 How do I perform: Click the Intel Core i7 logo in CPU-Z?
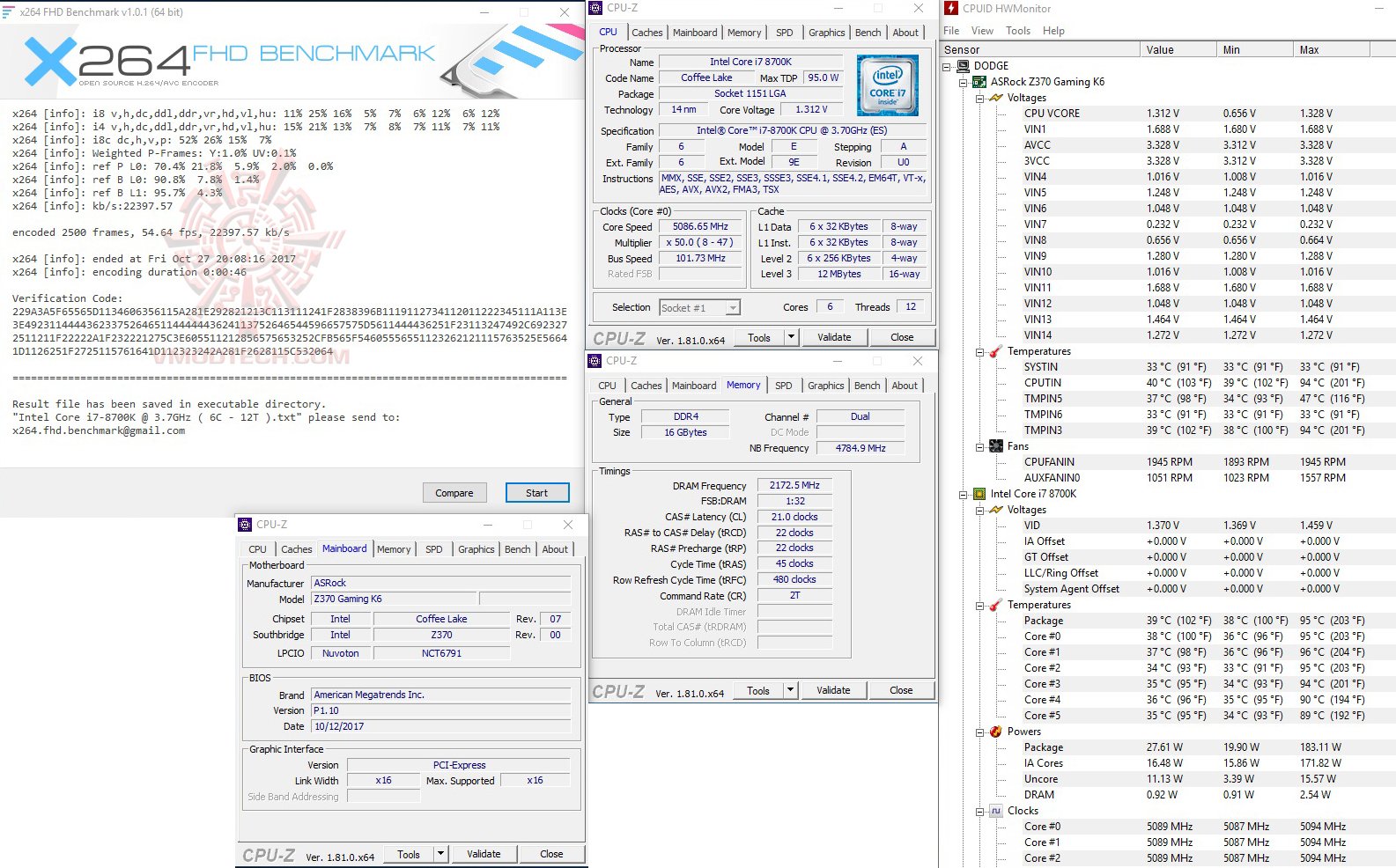point(887,86)
